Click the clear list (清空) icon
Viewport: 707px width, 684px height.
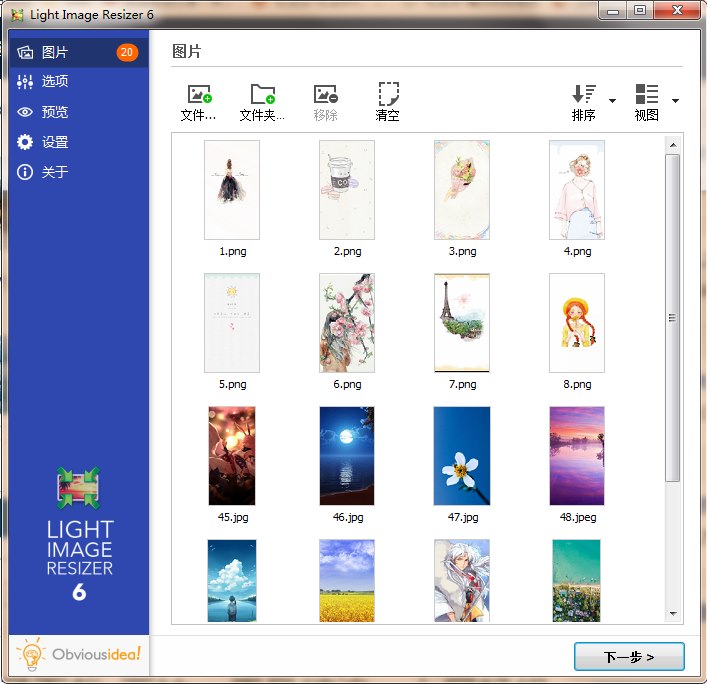coord(388,95)
